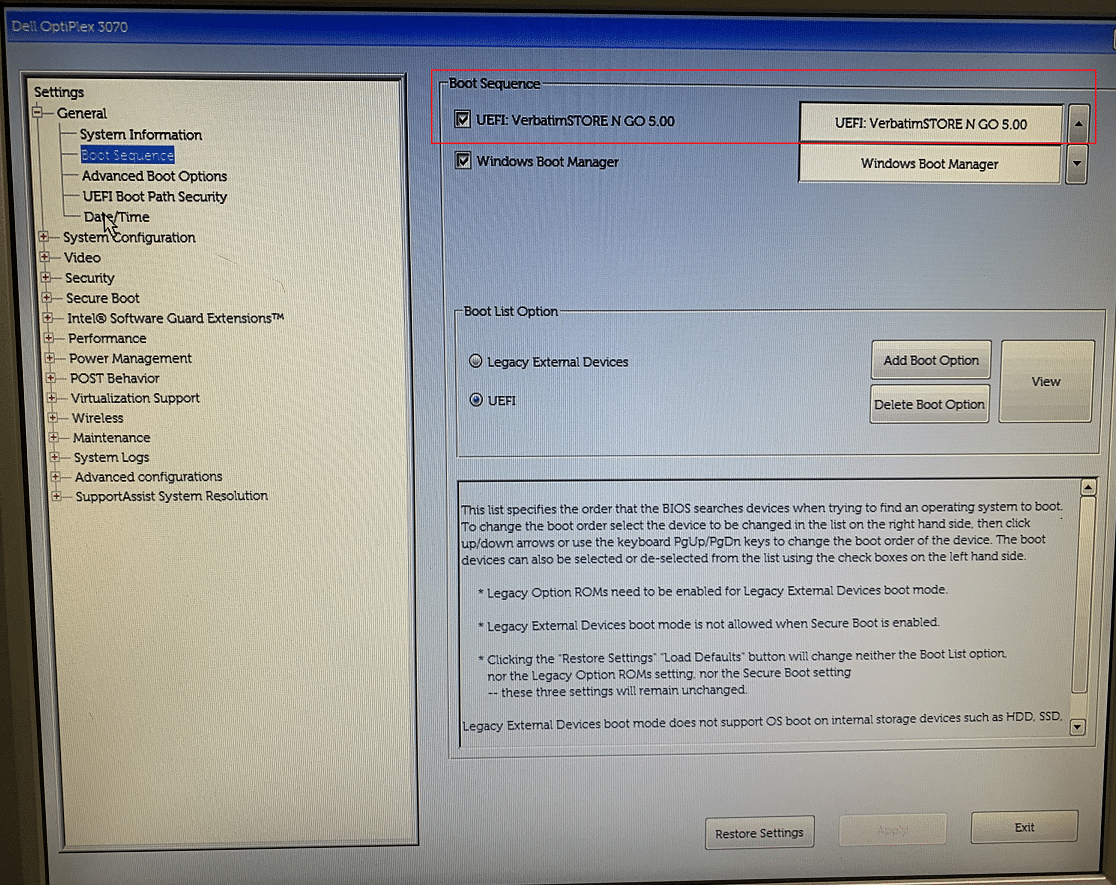Expand the System Configuration node
Viewport: 1116px width, 885px height.
click(x=44, y=236)
